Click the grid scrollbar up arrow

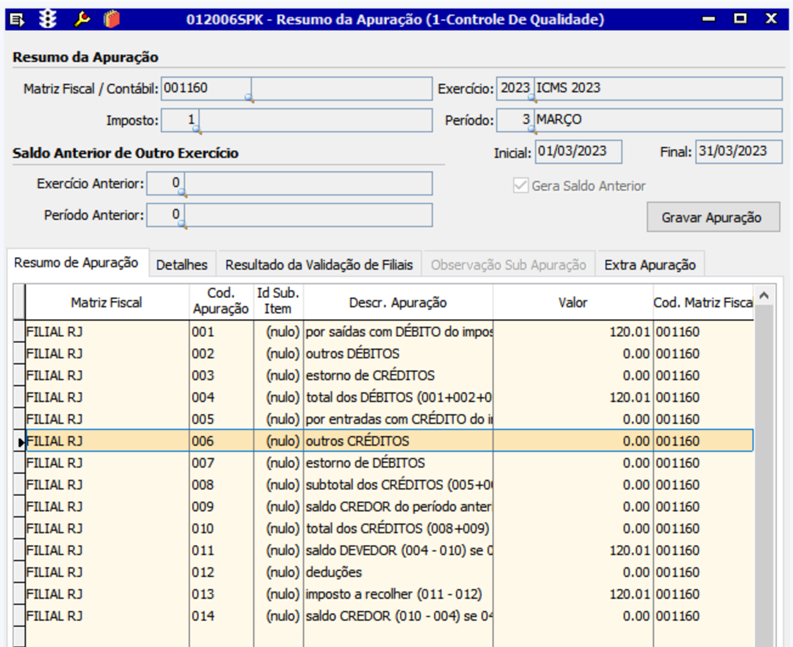coord(764,296)
